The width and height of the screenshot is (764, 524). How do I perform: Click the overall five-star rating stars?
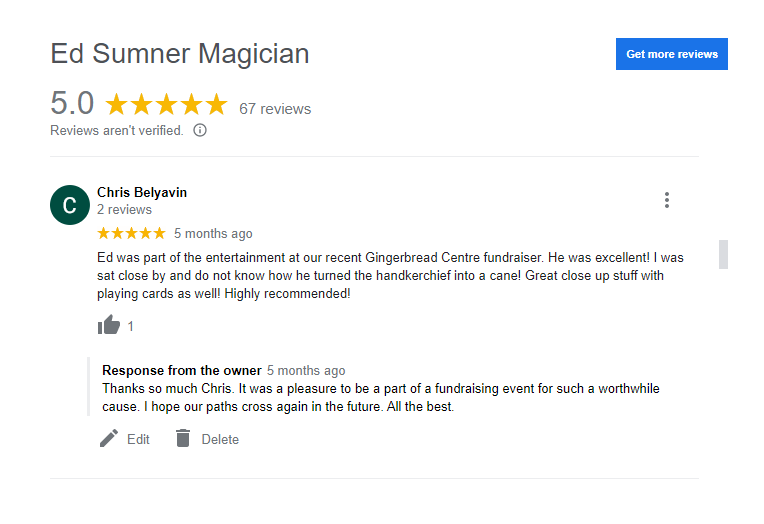[166, 104]
